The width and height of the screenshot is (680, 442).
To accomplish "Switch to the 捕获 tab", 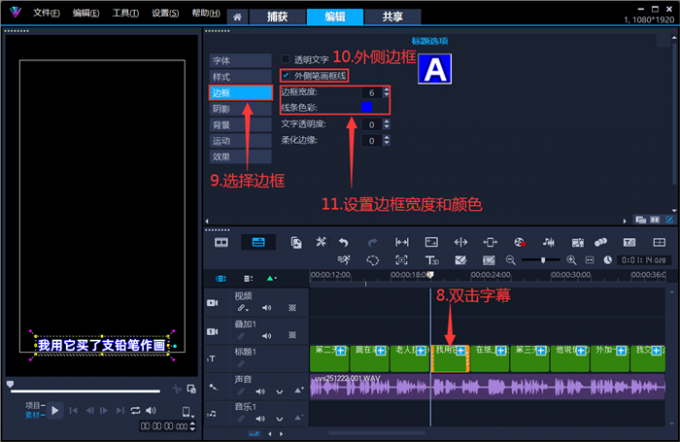I will pos(277,17).
